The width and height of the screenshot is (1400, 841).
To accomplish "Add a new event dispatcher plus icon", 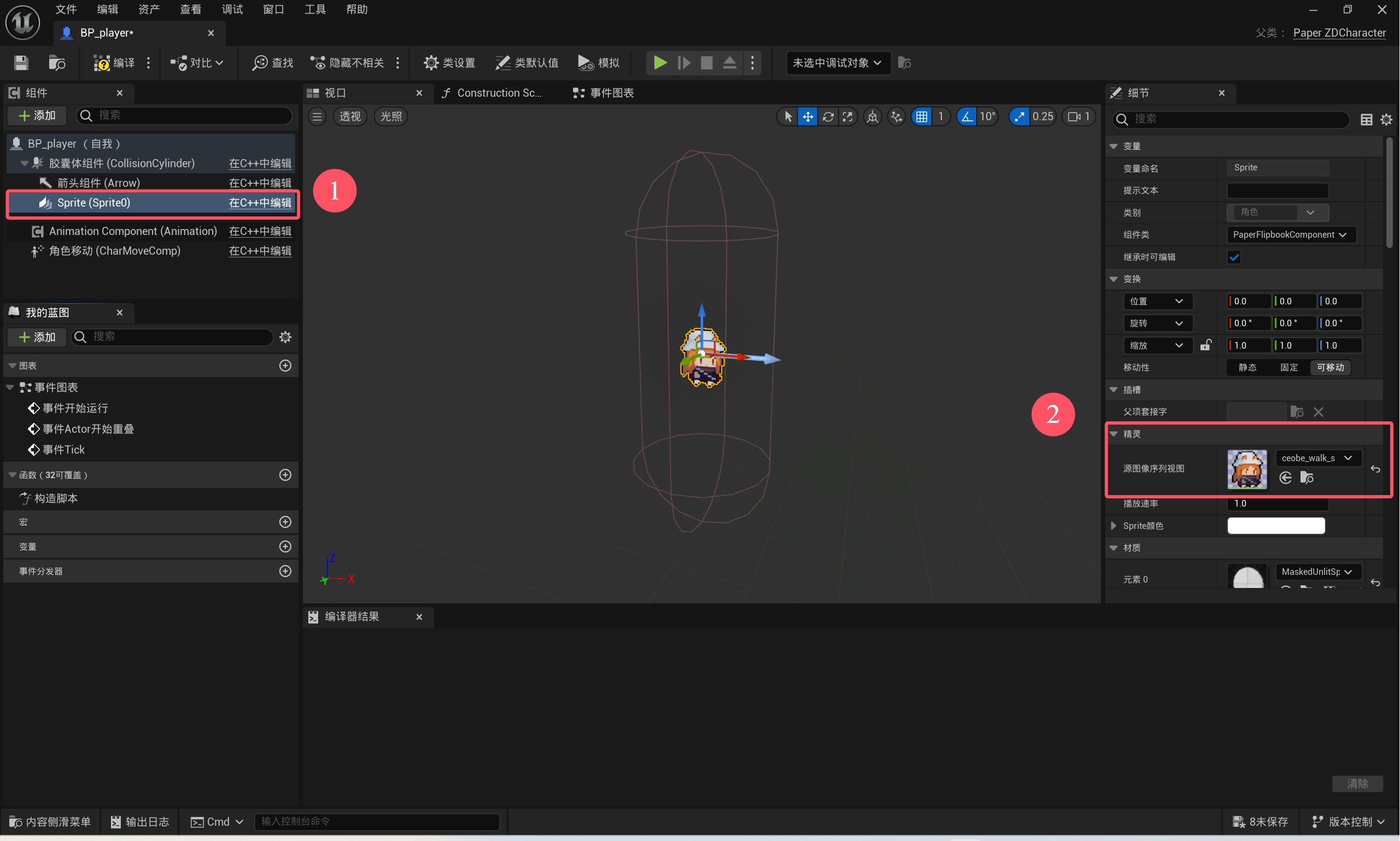I will 286,571.
